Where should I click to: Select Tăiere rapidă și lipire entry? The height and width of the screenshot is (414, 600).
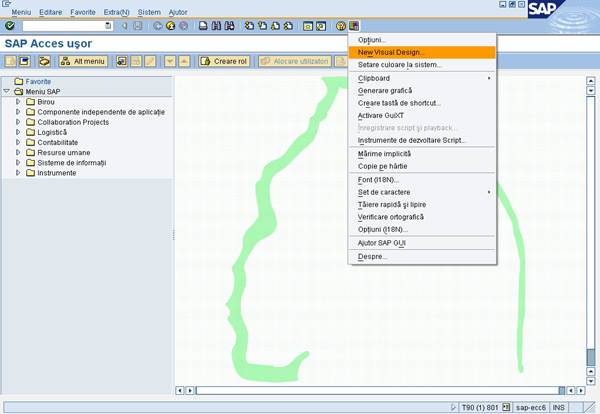click(x=422, y=205)
